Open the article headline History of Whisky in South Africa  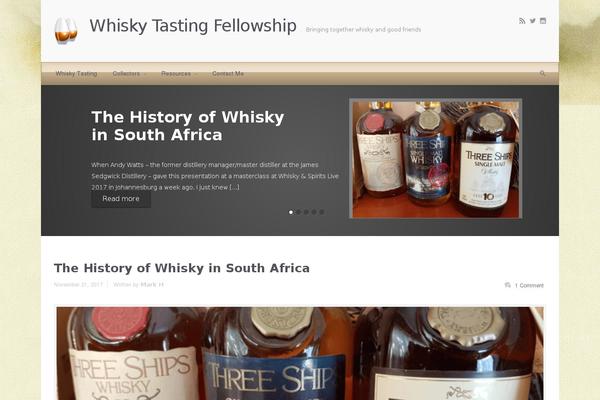pos(182,268)
